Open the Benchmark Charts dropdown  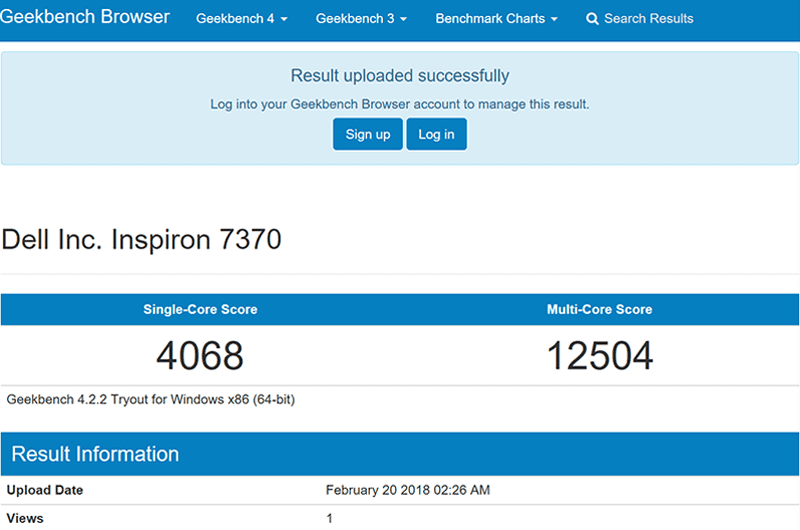(496, 19)
